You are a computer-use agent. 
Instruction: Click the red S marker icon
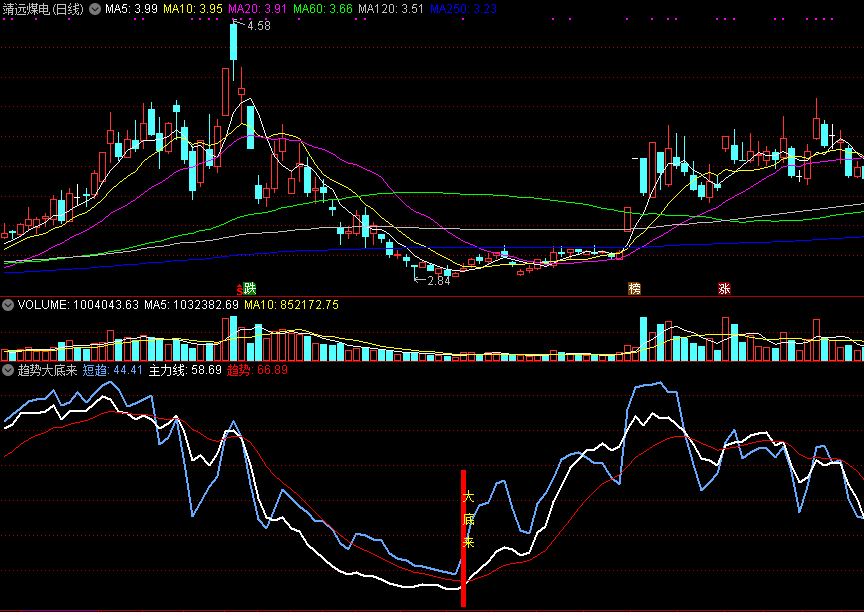point(240,289)
